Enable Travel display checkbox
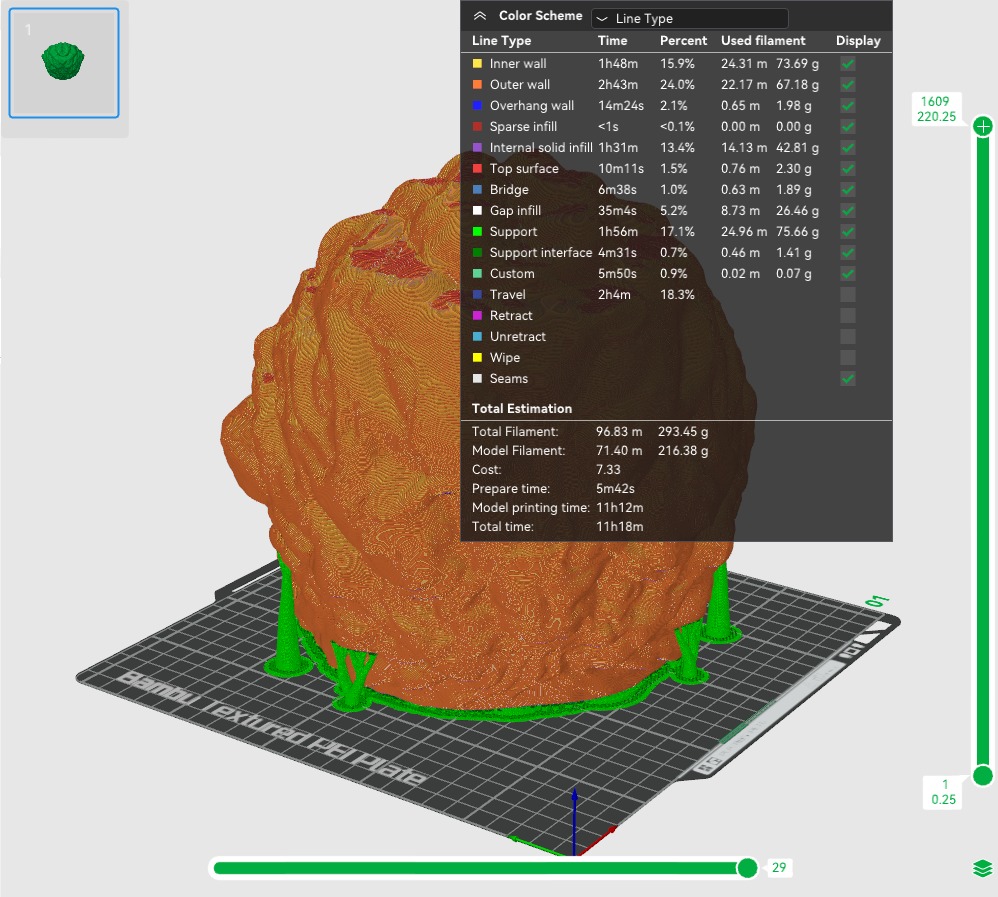 (x=847, y=295)
